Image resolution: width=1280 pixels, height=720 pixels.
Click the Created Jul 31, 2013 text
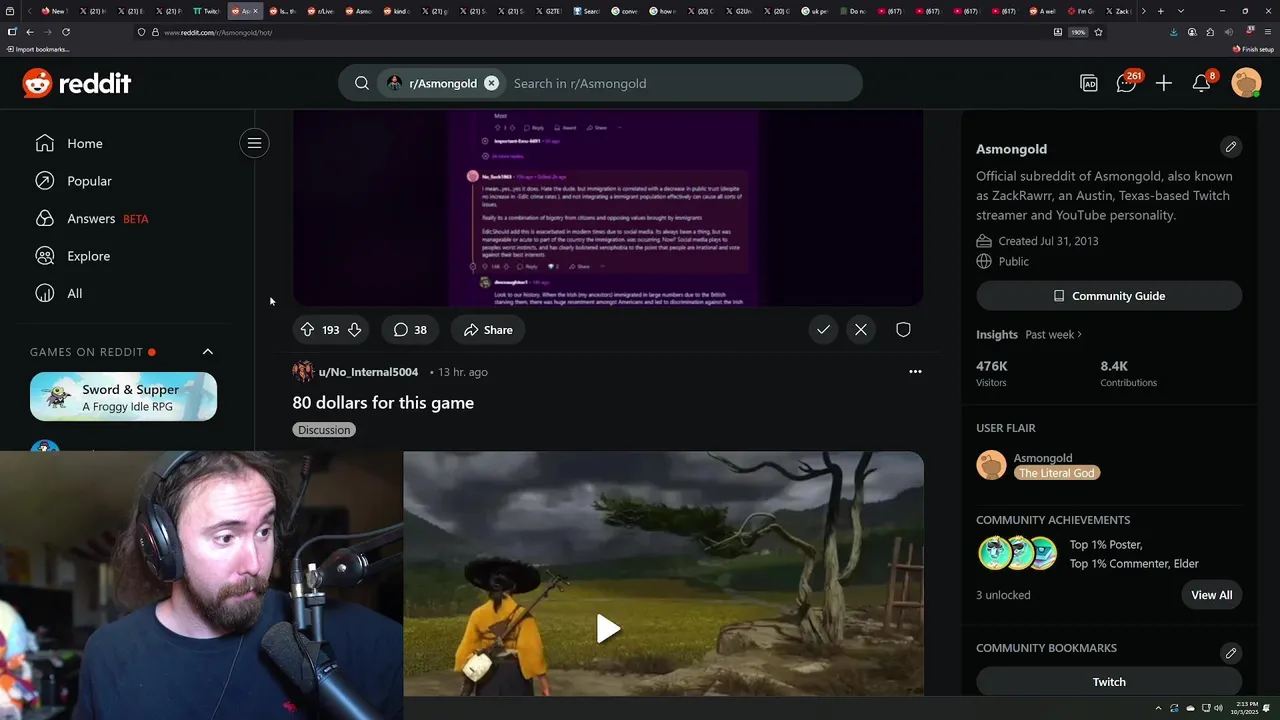[x=1048, y=241]
